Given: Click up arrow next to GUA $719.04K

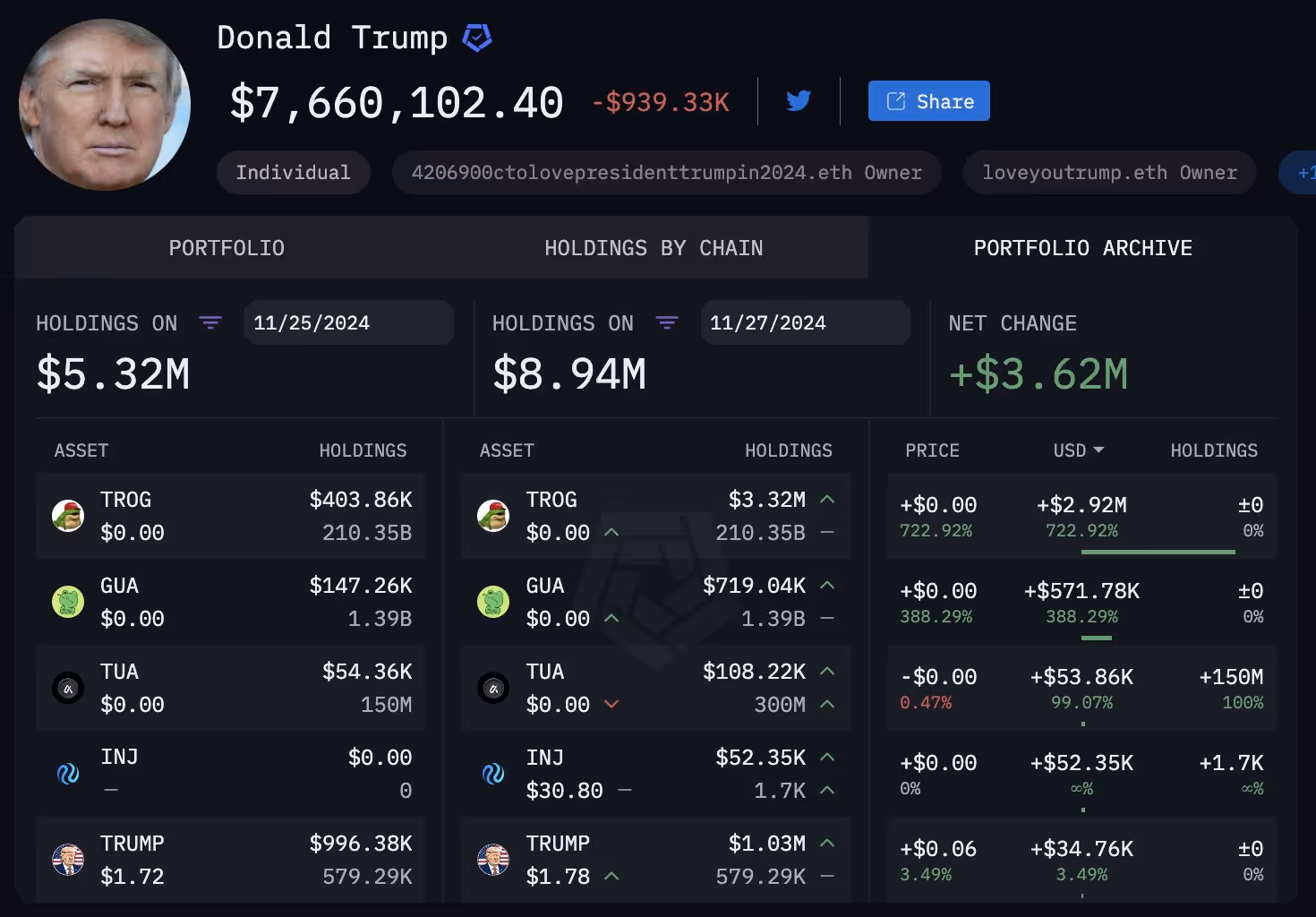Looking at the screenshot, I should point(827,585).
